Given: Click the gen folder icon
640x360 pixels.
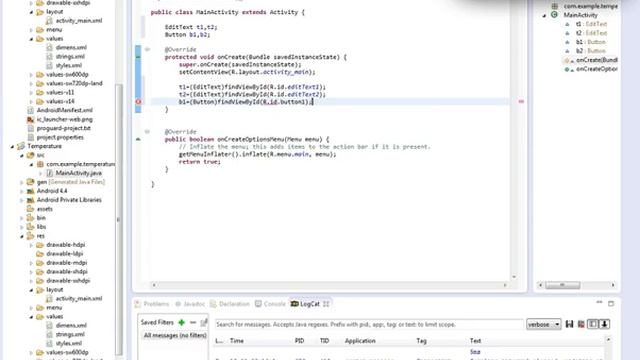Looking at the screenshot, I should (31, 182).
